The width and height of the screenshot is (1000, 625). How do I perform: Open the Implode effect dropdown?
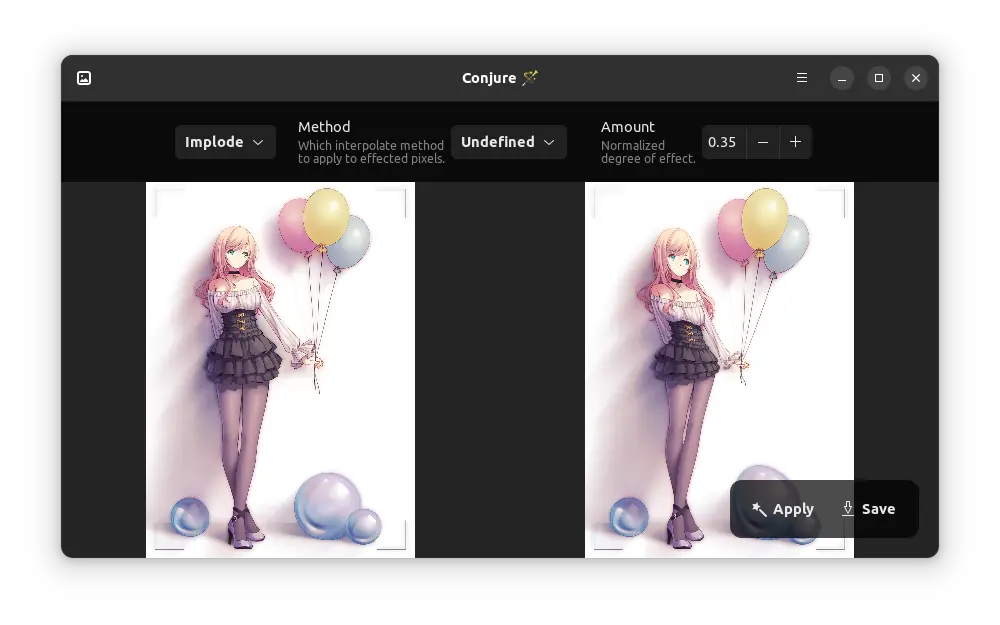point(225,142)
